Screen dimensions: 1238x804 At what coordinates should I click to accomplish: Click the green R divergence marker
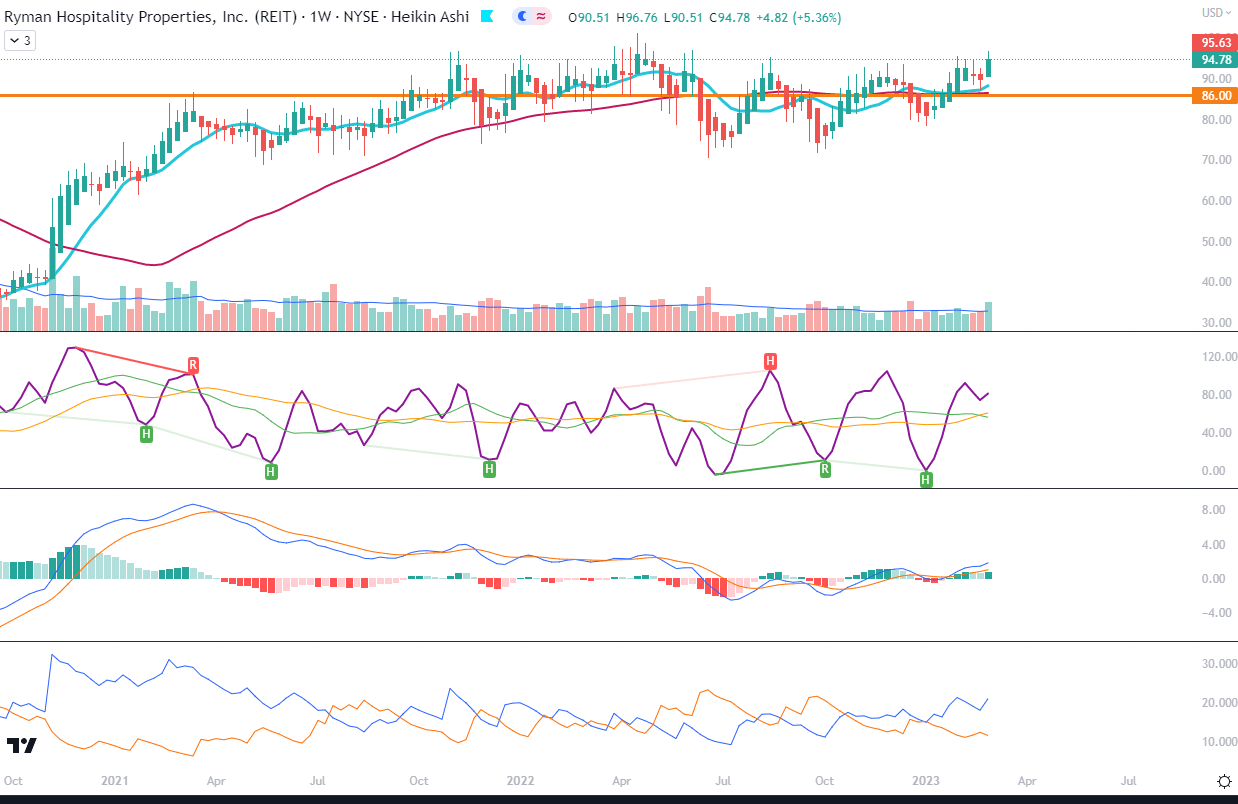[x=826, y=468]
